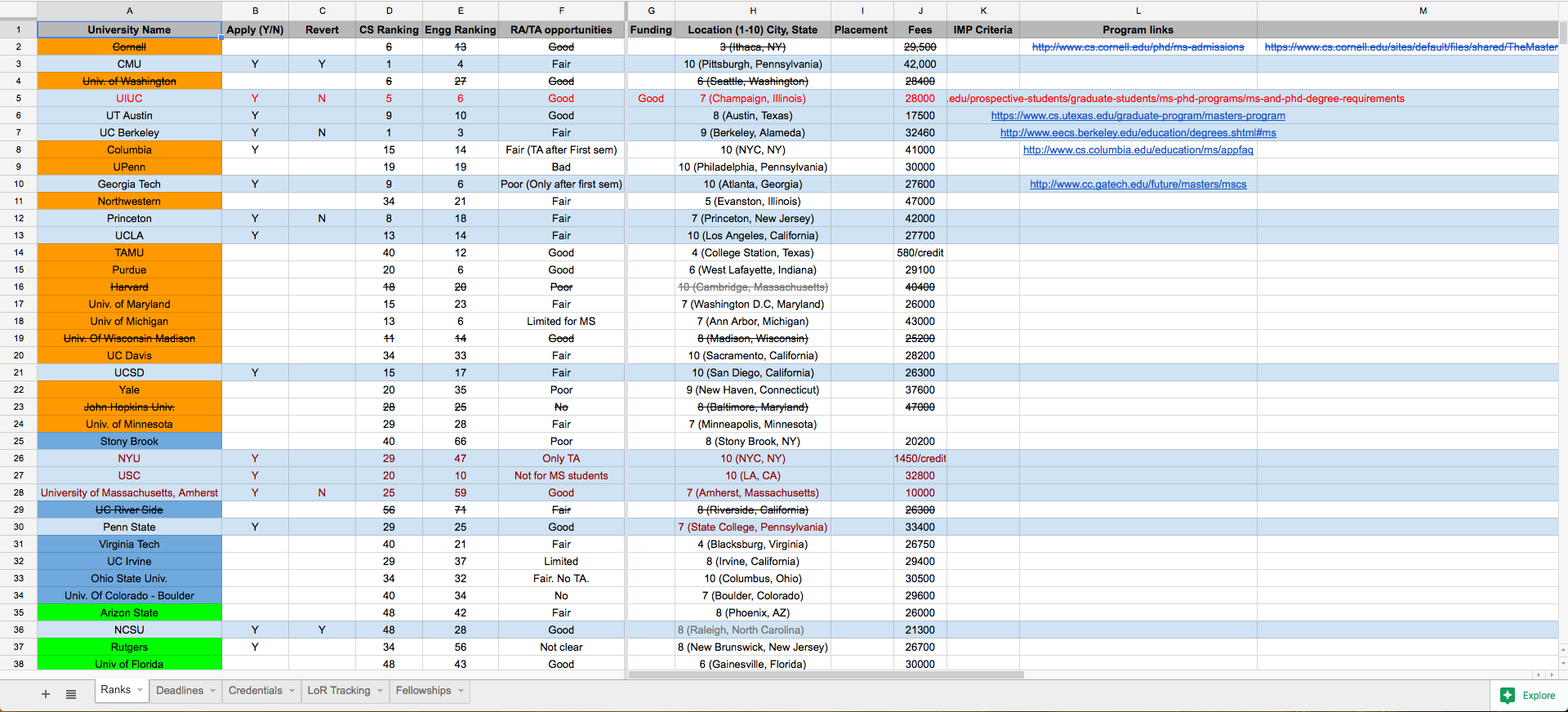The height and width of the screenshot is (712, 1568).
Task: Open the Credentials tab dropdown arrow
Action: point(292,691)
